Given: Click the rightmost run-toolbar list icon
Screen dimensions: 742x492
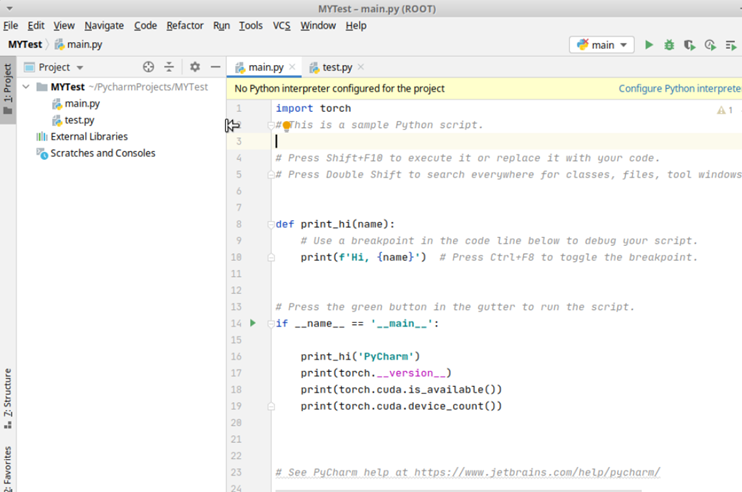Looking at the screenshot, I should click(x=731, y=45).
